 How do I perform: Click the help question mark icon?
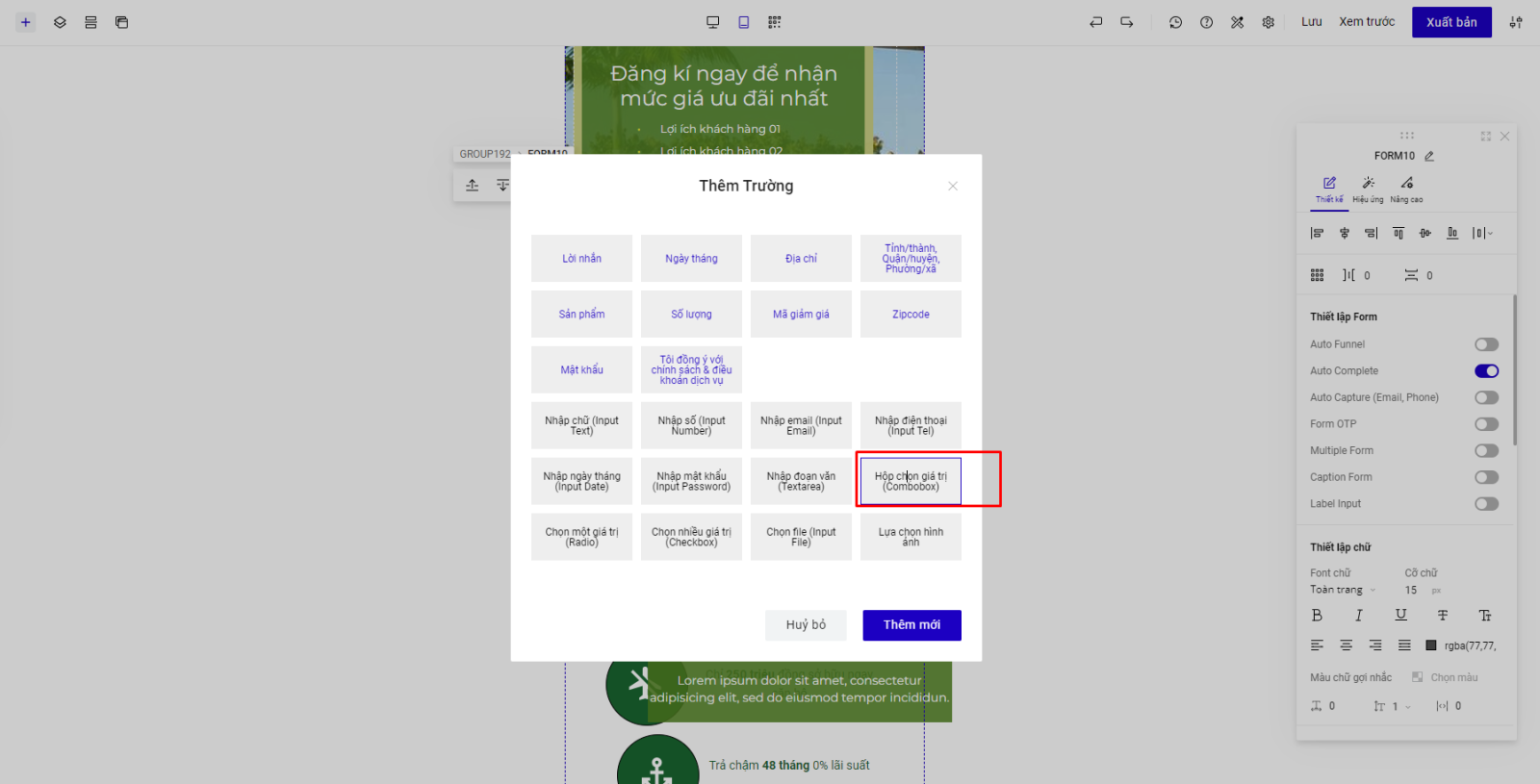click(1206, 22)
